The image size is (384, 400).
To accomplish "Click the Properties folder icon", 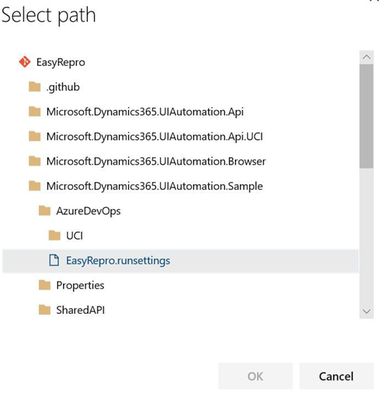I will (x=45, y=285).
